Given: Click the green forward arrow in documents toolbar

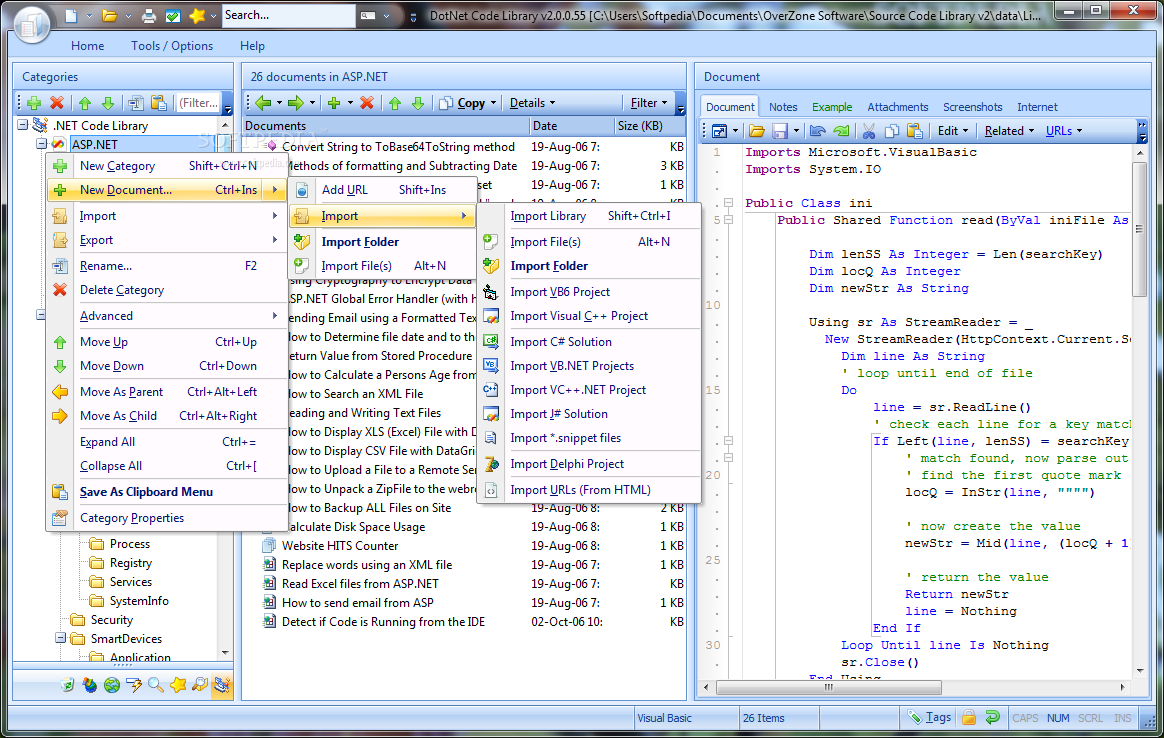Looking at the screenshot, I should [295, 103].
